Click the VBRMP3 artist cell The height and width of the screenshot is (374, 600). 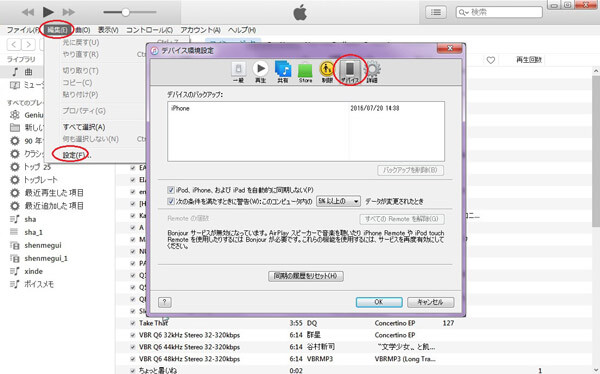pyautogui.click(x=320, y=359)
